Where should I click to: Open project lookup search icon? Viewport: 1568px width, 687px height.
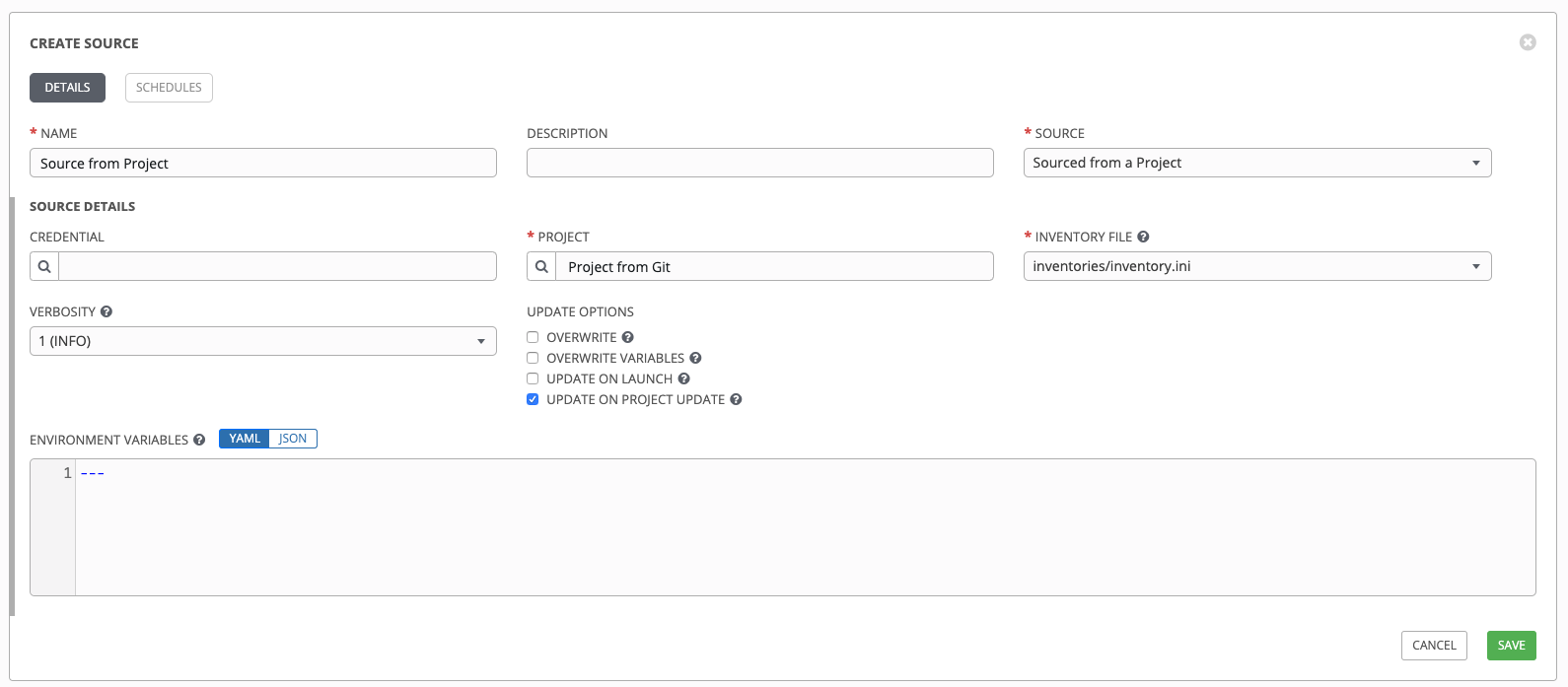pyautogui.click(x=541, y=266)
